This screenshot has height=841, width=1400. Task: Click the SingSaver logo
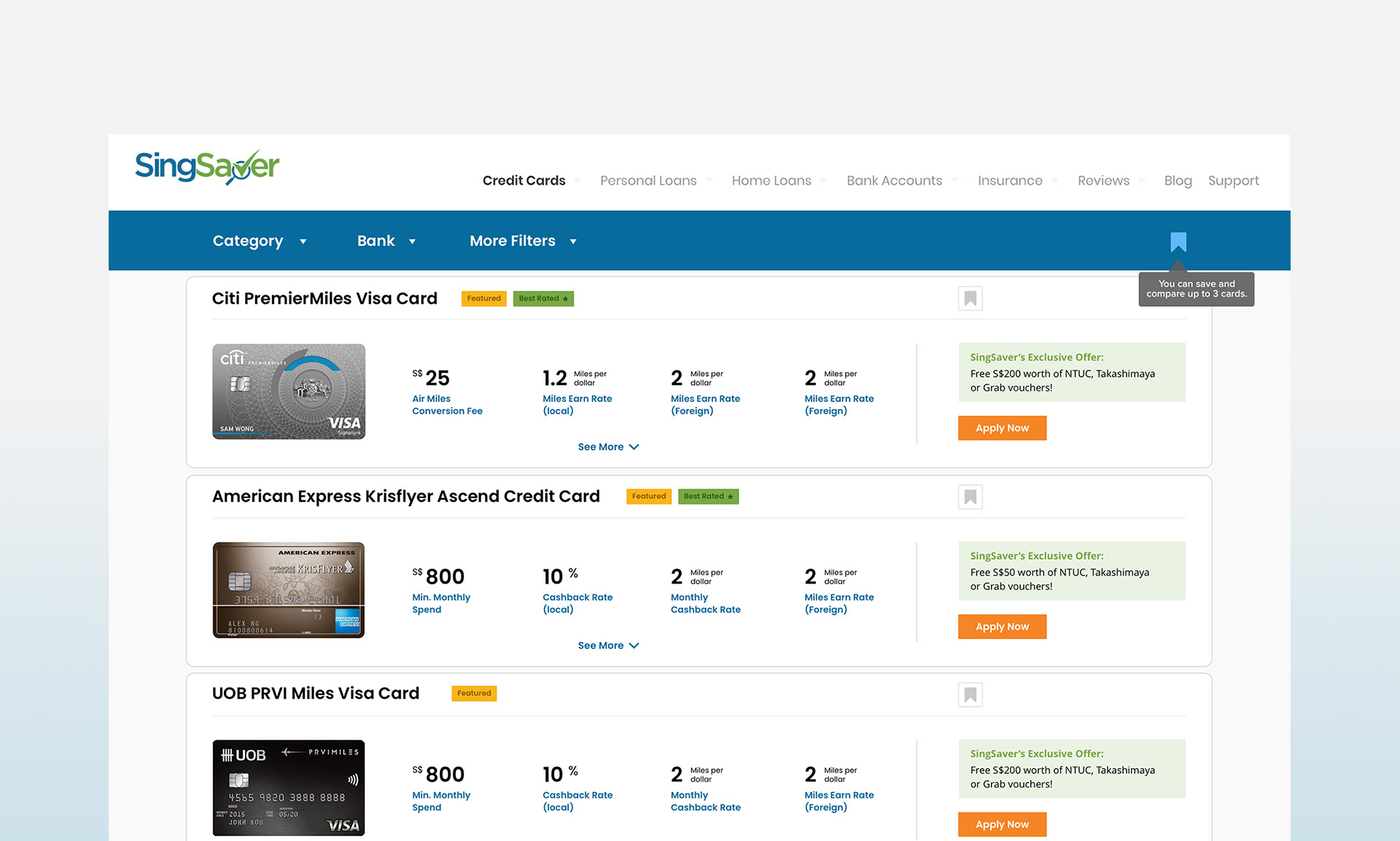pyautogui.click(x=207, y=167)
